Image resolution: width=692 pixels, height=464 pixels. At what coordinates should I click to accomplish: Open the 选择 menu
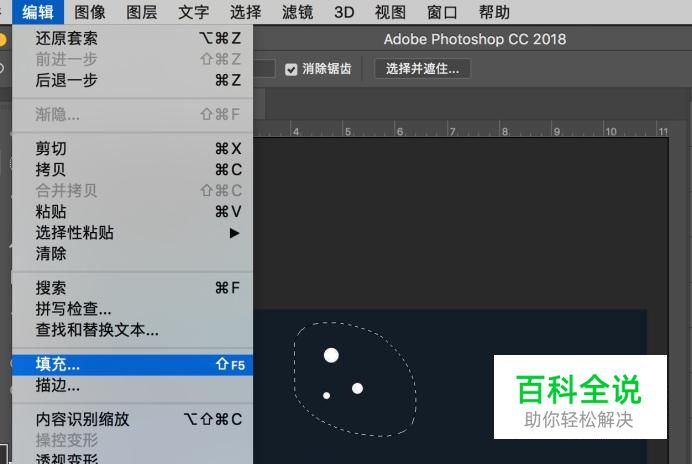[x=245, y=12]
